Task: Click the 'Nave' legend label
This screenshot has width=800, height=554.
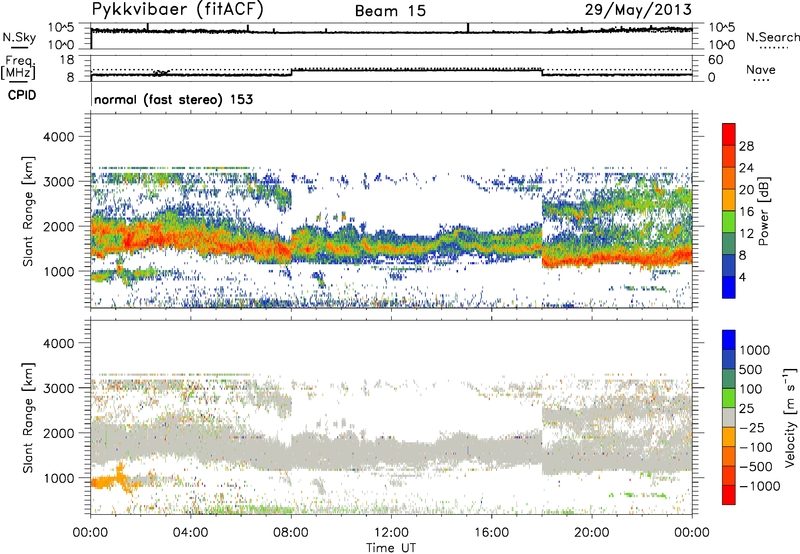Action: tap(761, 69)
